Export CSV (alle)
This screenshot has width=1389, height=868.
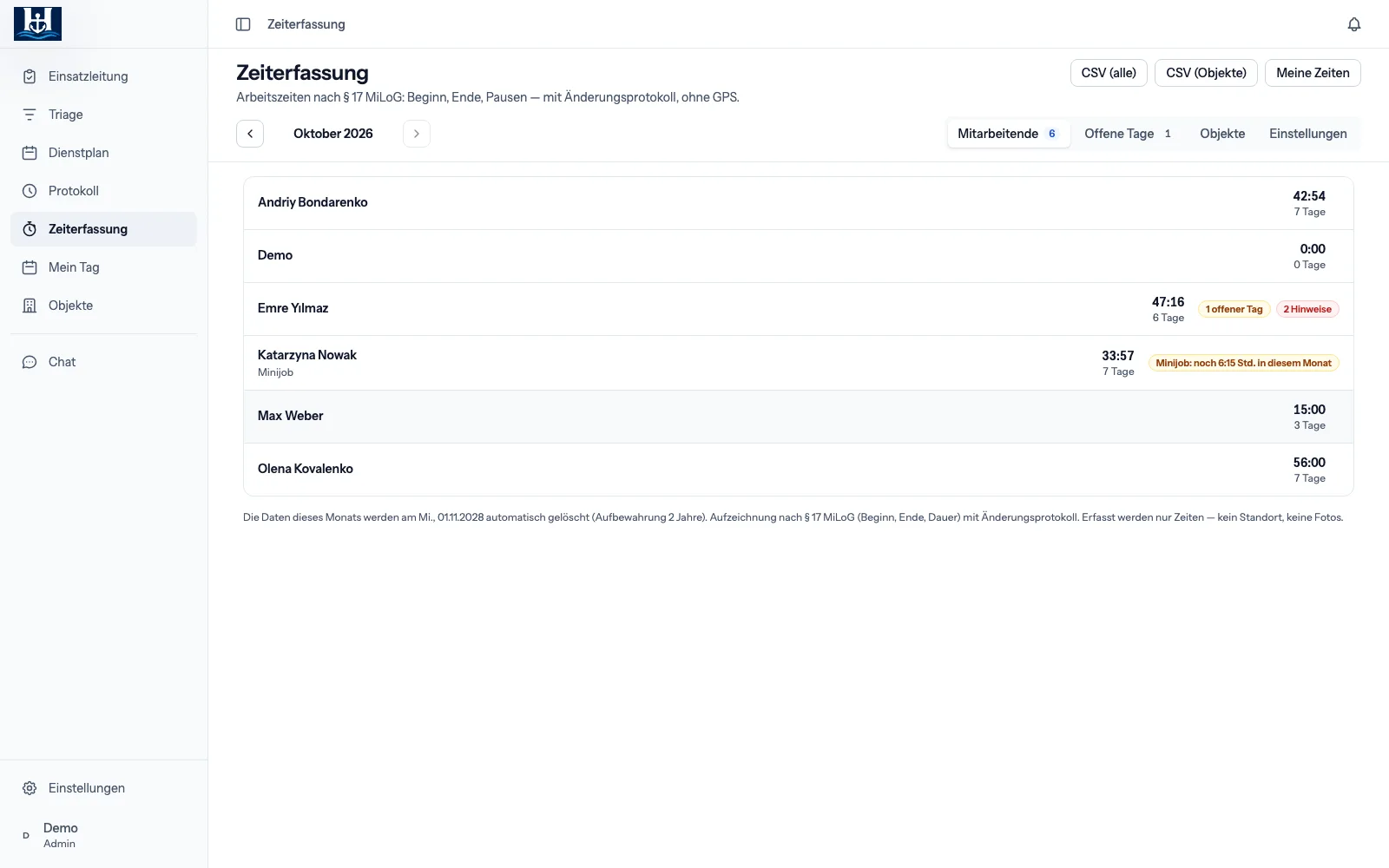(x=1109, y=73)
